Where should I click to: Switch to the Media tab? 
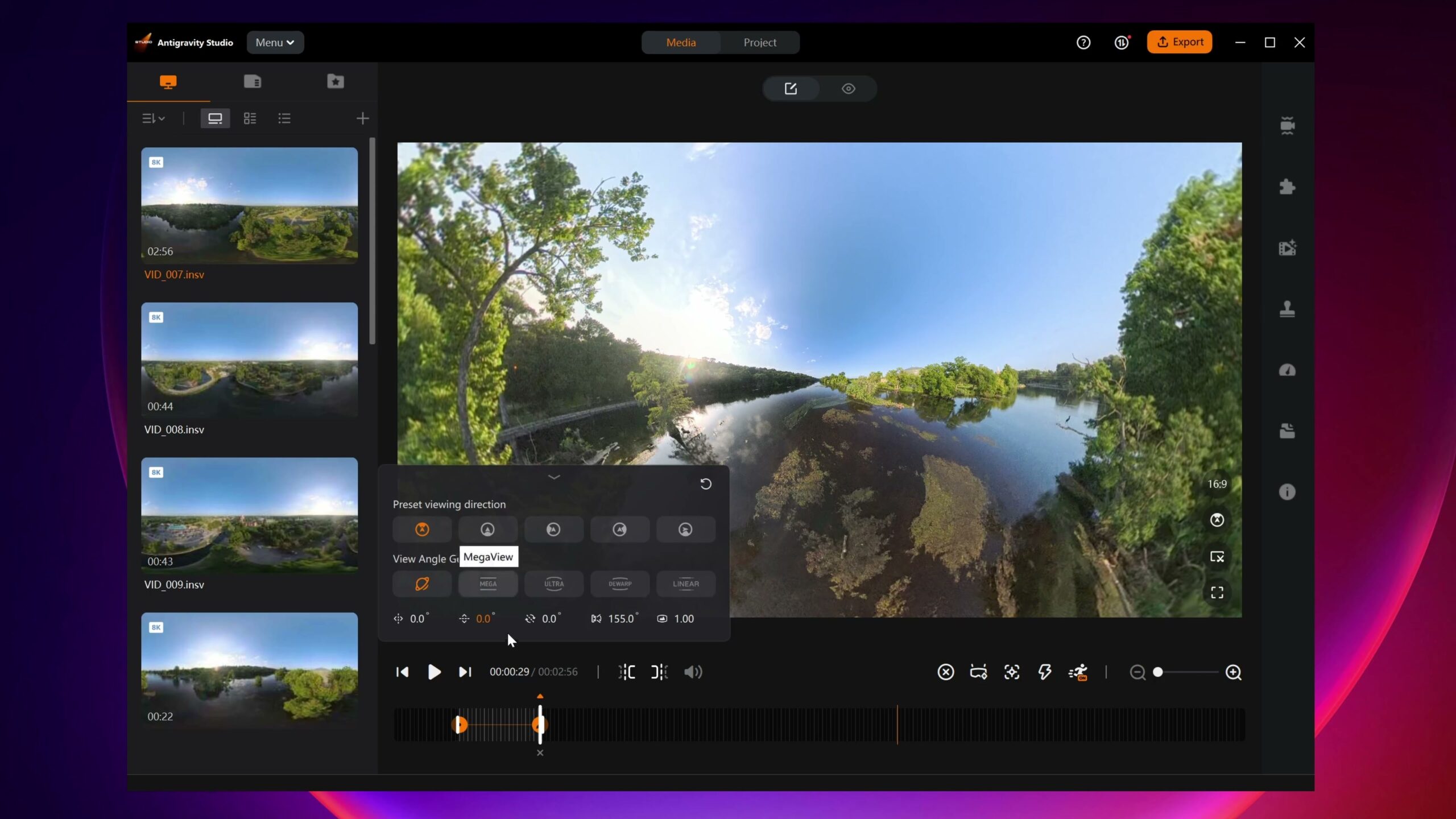coord(681,43)
